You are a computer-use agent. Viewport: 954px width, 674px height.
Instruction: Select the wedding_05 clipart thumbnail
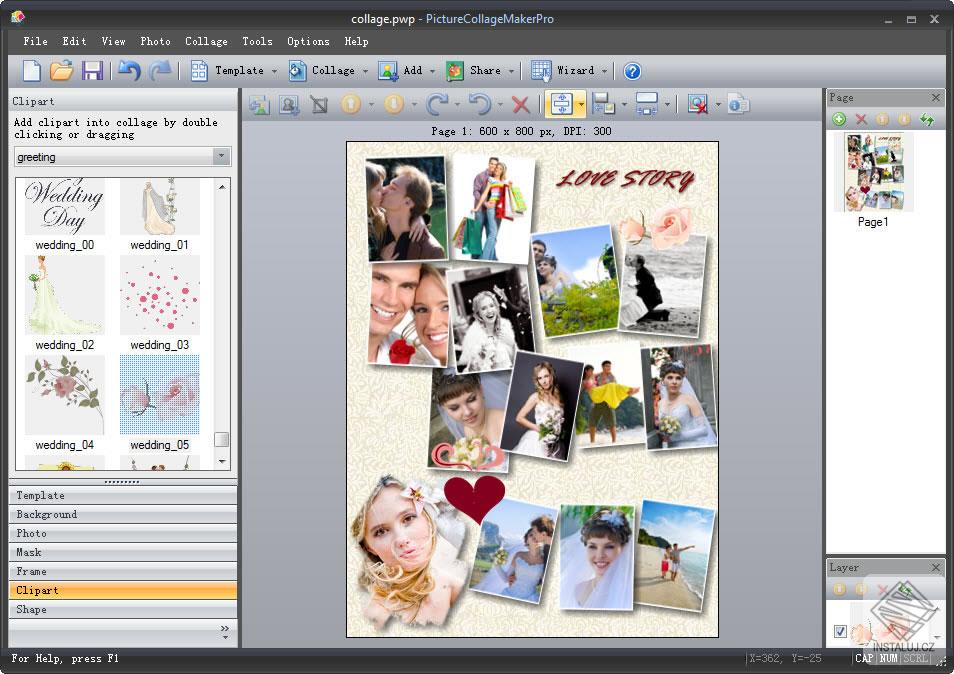tap(160, 394)
